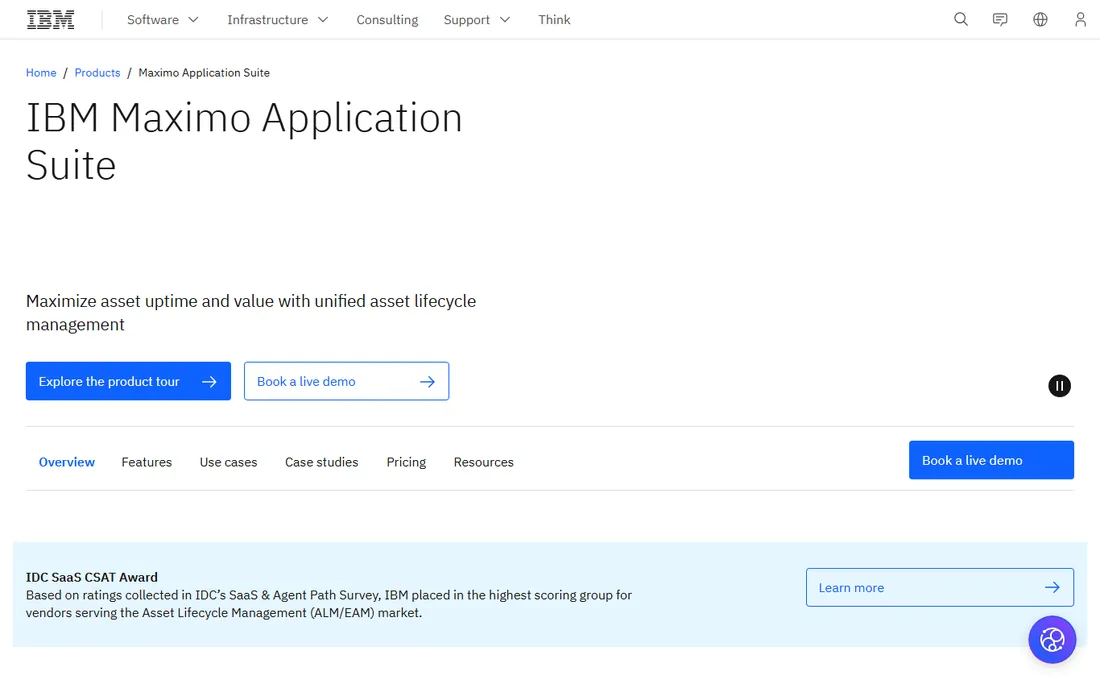This screenshot has width=1100, height=688.
Task: Click Learn more in award banner
Action: (x=939, y=588)
